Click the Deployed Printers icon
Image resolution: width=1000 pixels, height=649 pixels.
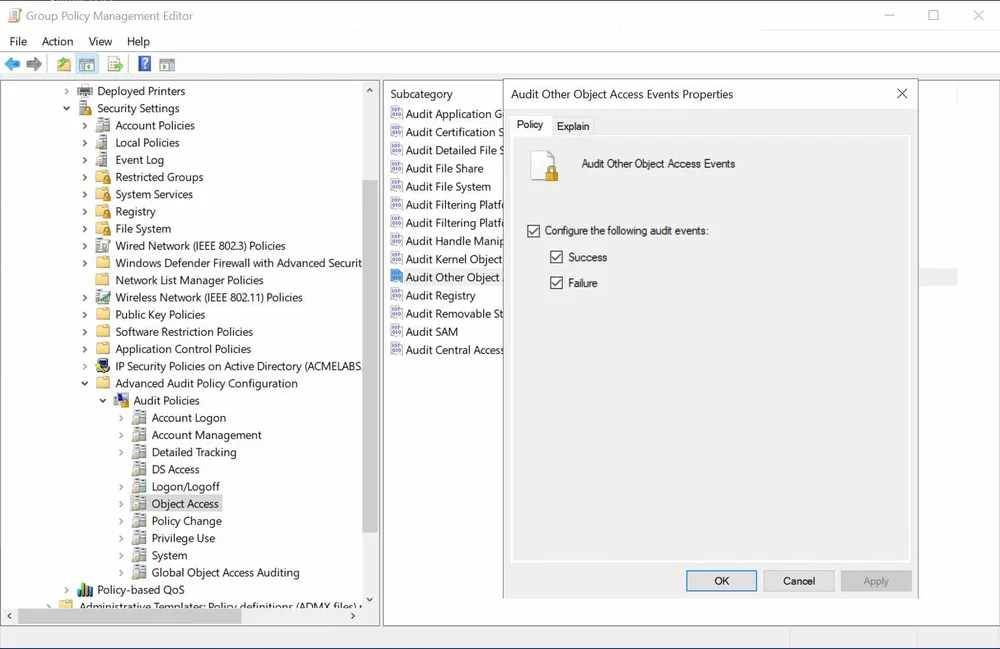click(85, 91)
